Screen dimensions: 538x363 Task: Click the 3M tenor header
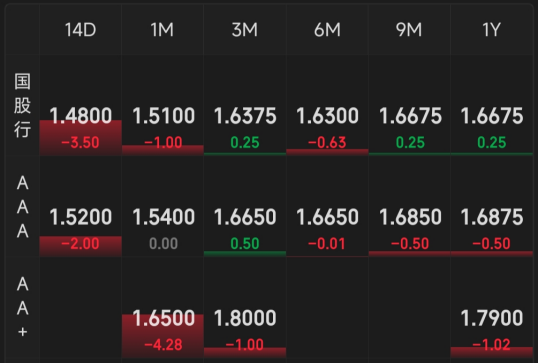(x=245, y=30)
